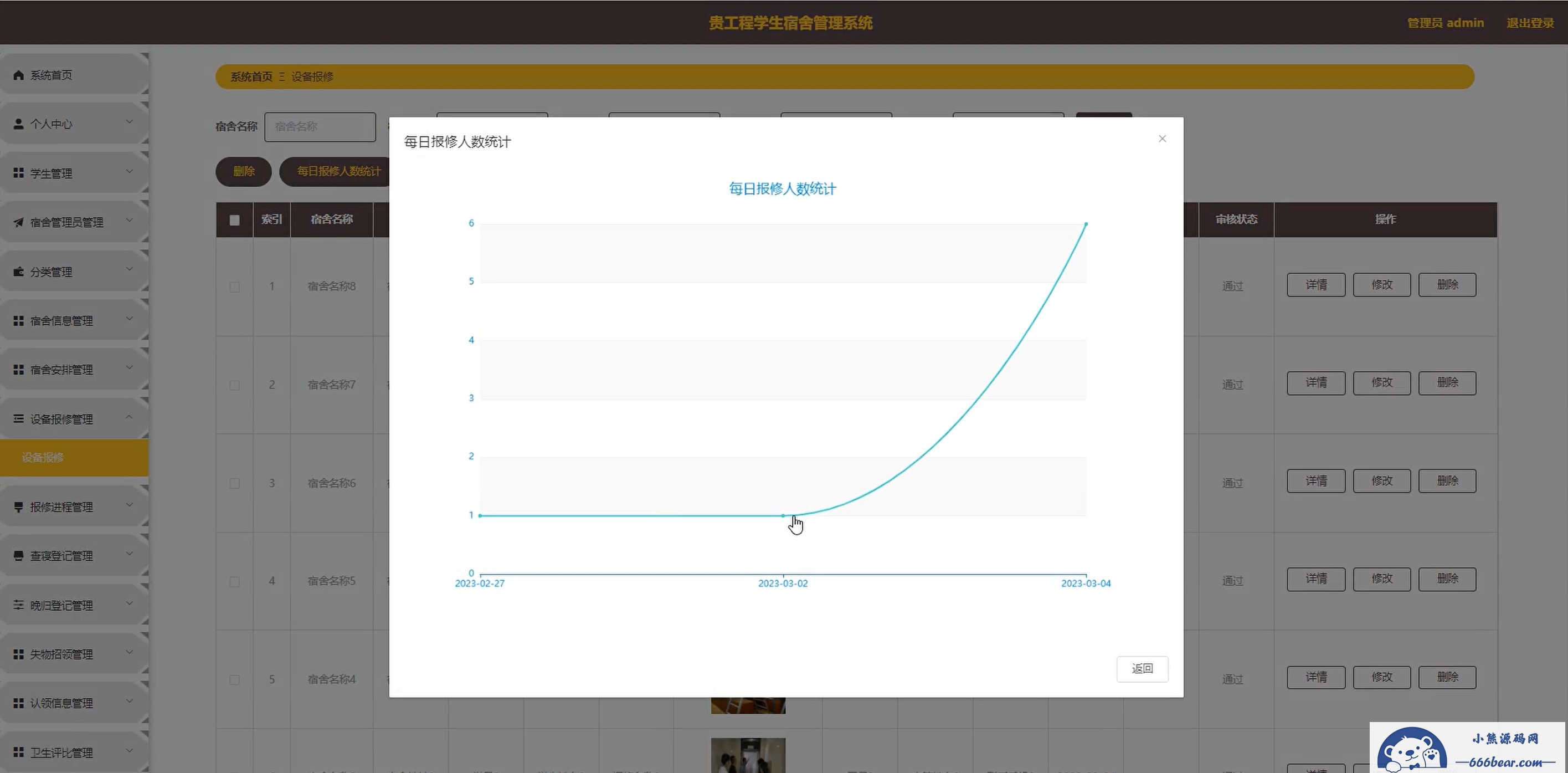Viewport: 1568px width, 773px height.
Task: Click the chart data point at 2023-03-02
Action: (783, 515)
